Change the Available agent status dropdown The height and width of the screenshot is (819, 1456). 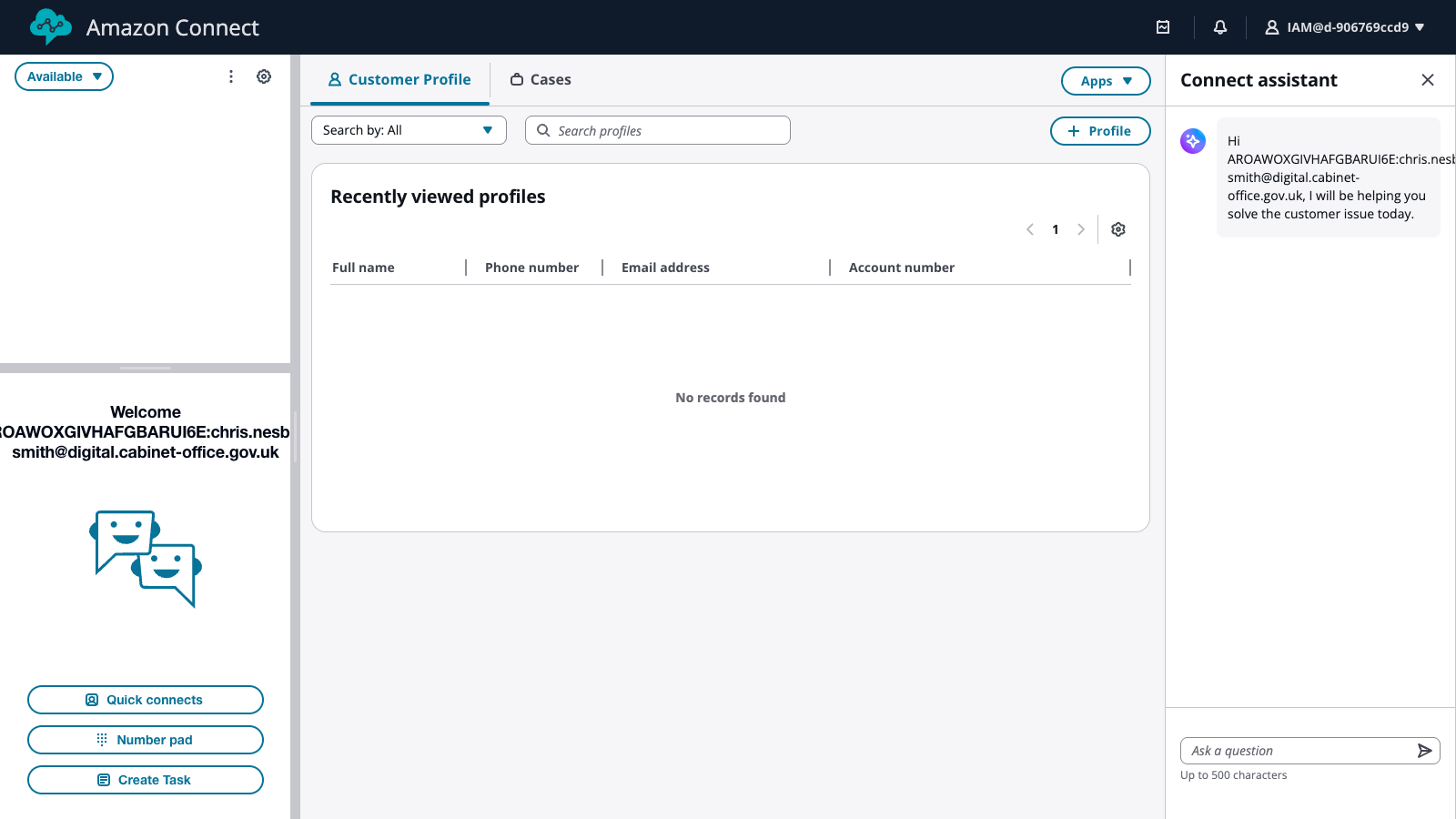point(64,76)
